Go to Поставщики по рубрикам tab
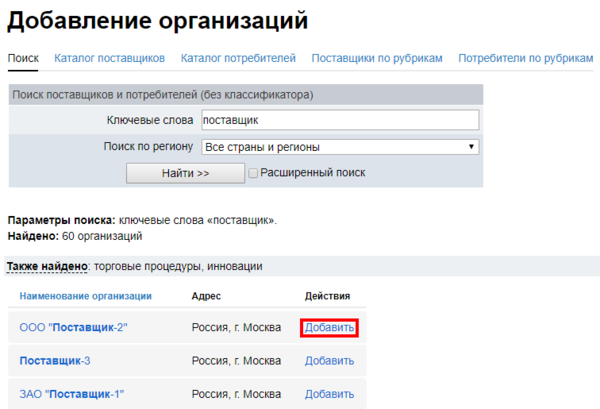Screen dimensions: 600x409 click(376, 59)
